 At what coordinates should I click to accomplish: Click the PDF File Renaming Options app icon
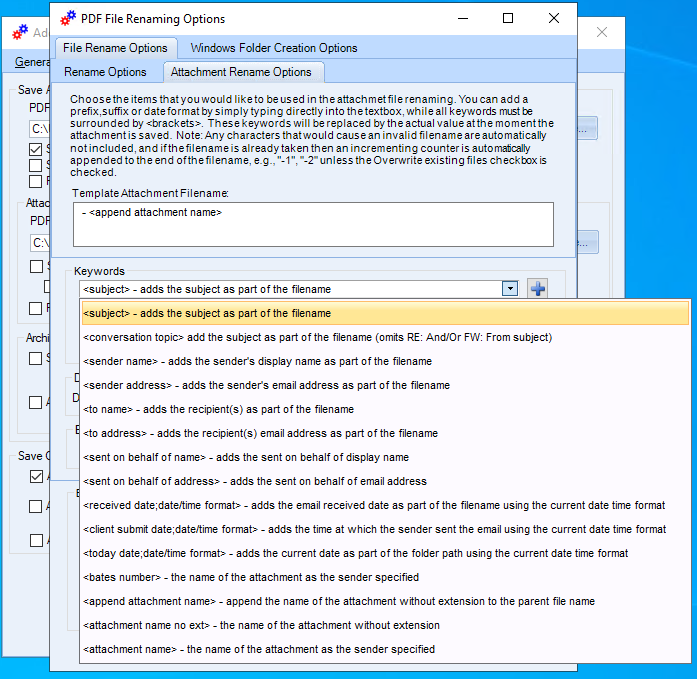tap(68, 19)
